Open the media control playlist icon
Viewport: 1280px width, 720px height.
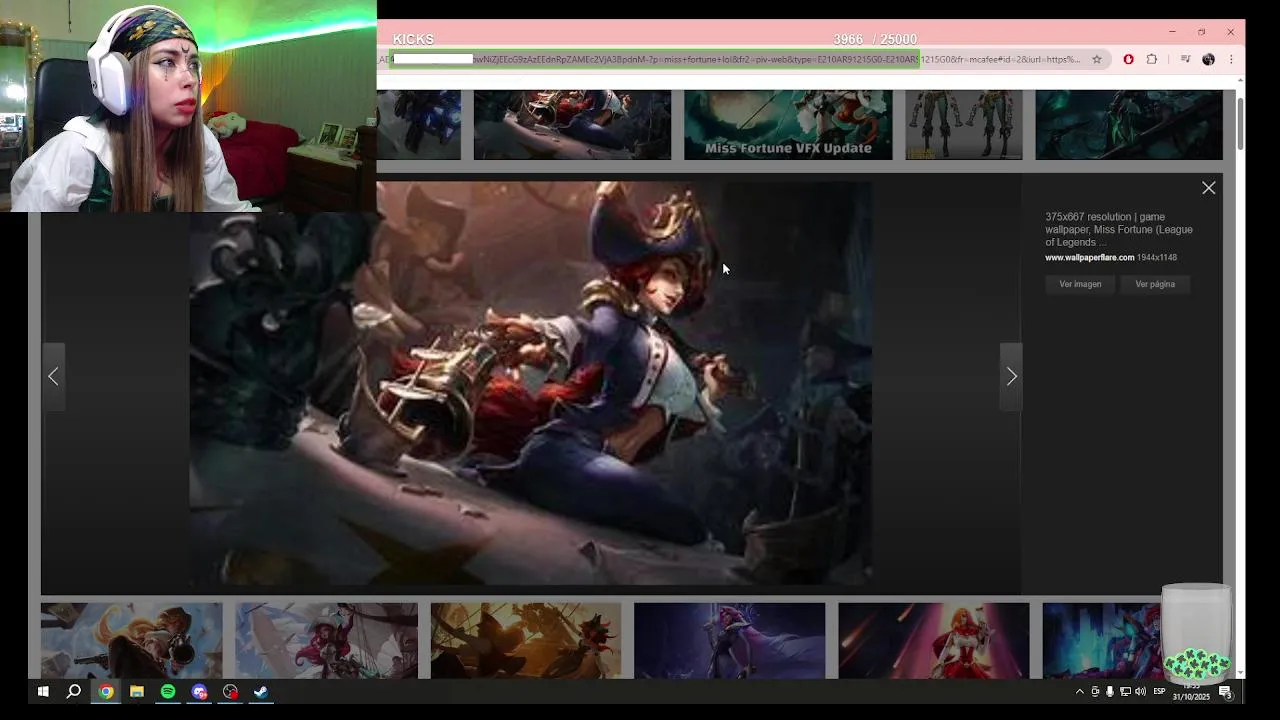tap(1186, 59)
